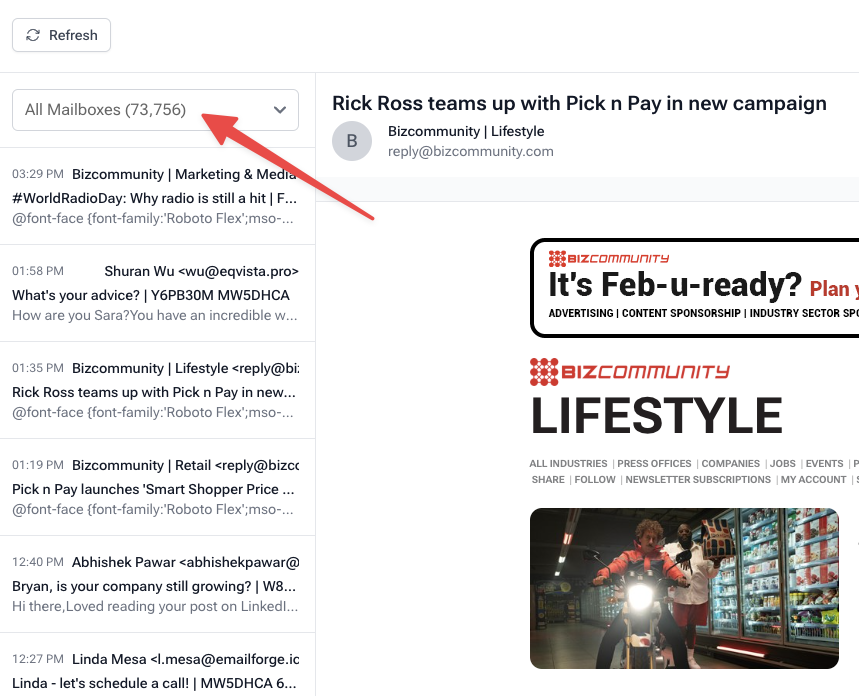Go to the COMPANIES link
859x696 pixels.
click(731, 464)
